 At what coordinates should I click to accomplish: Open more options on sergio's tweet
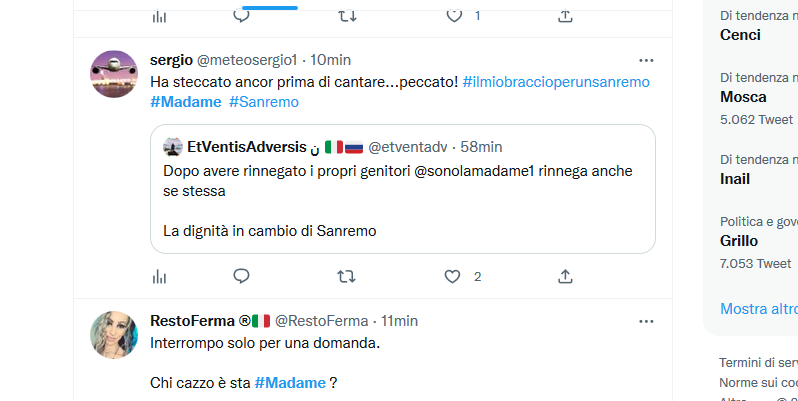point(646,60)
